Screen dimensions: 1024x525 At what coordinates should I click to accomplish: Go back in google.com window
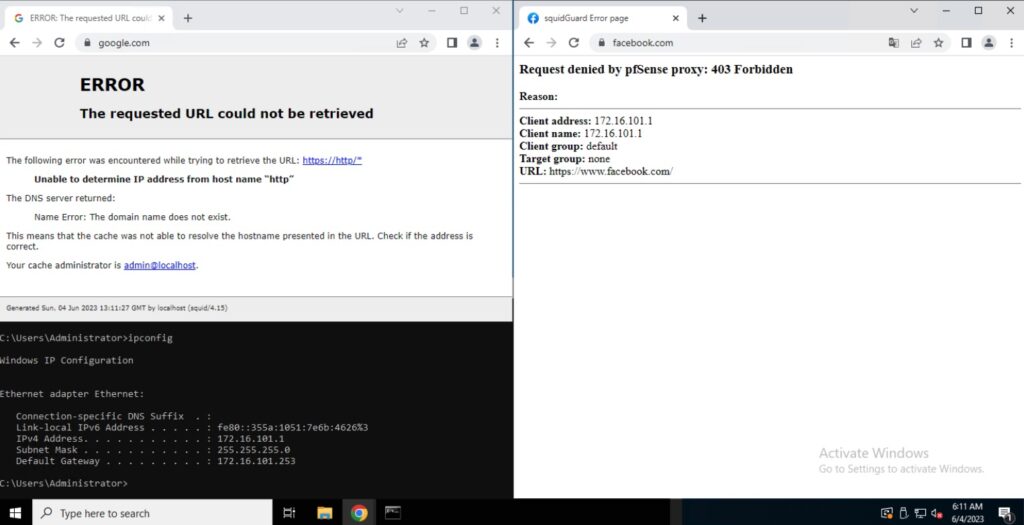coord(14,42)
